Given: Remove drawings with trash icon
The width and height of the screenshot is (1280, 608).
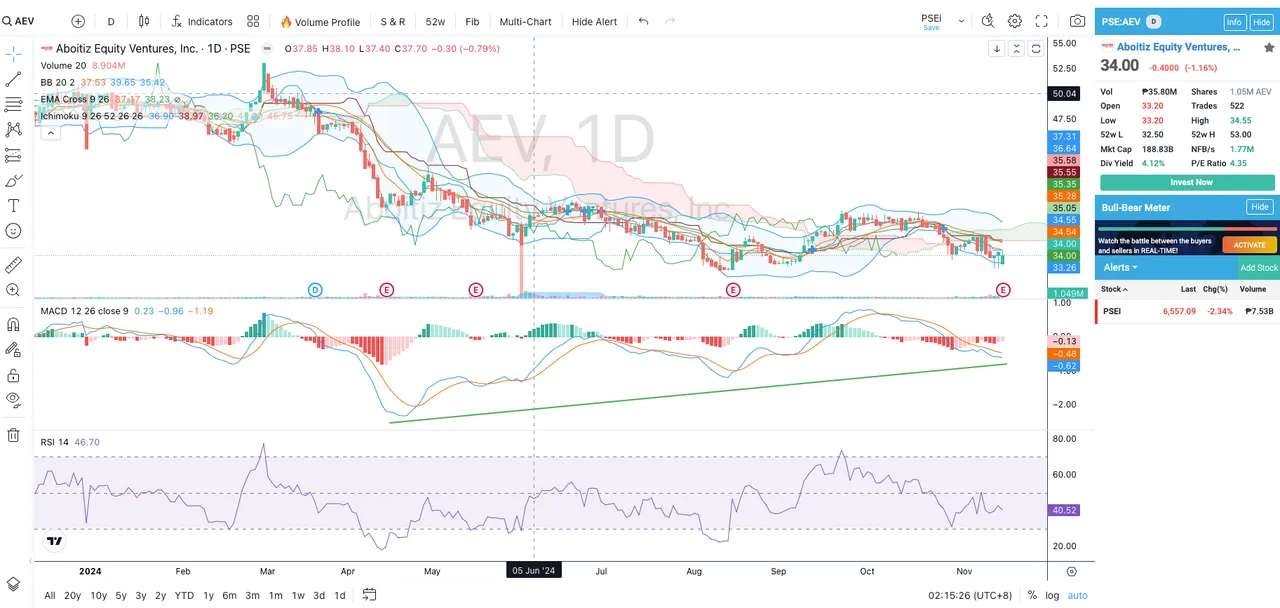Looking at the screenshot, I should pos(14,435).
